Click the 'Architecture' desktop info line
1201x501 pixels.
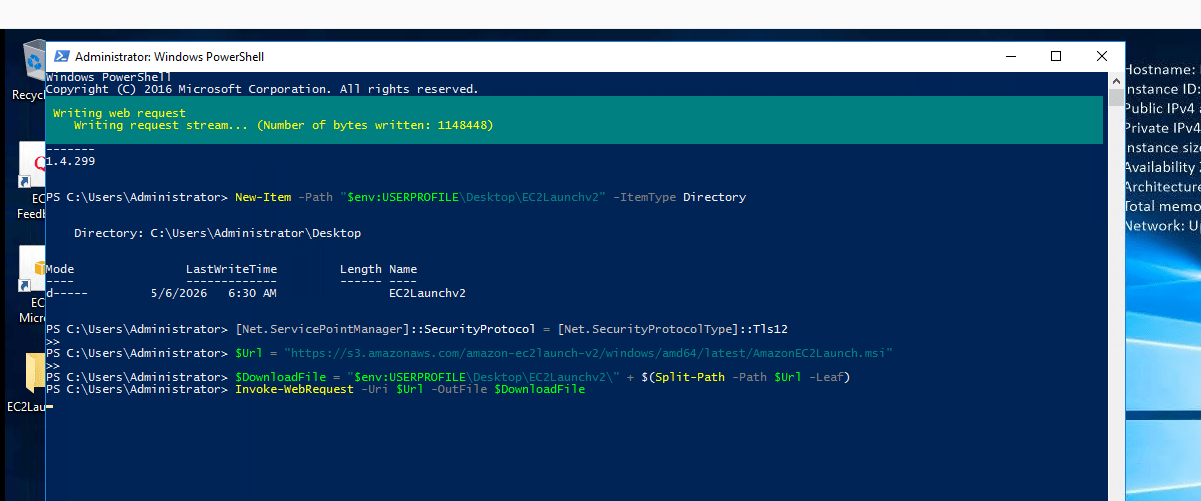pyautogui.click(x=1162, y=187)
